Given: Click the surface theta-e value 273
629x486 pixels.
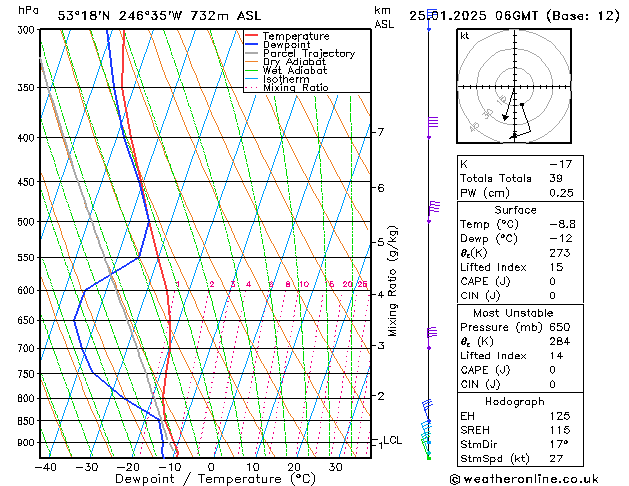Looking at the screenshot, I should tap(560, 253).
